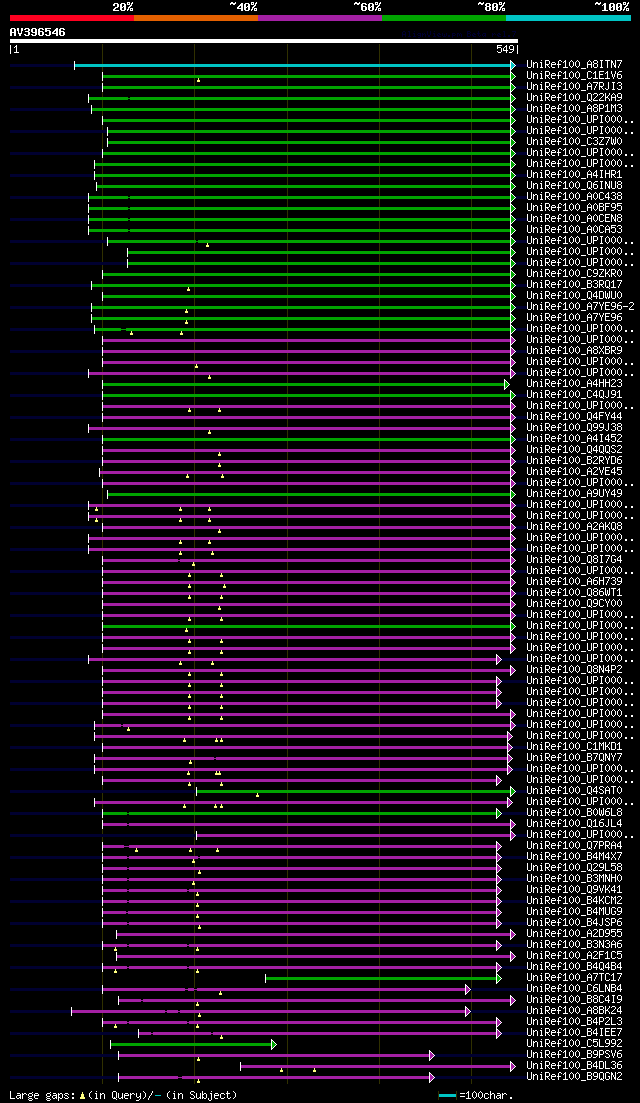Click the UniRef100_A8XBR9 label
Screen dimensions: 640x1103
pos(574,350)
